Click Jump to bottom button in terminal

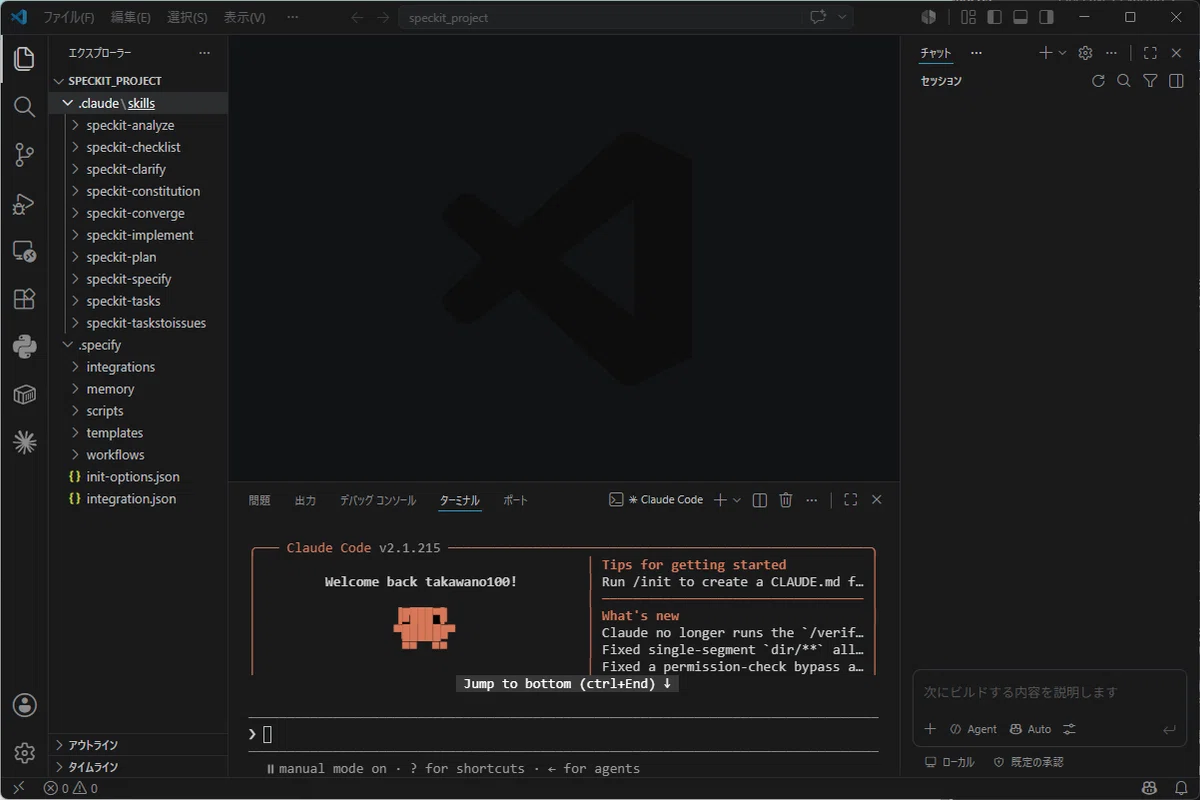pos(567,684)
